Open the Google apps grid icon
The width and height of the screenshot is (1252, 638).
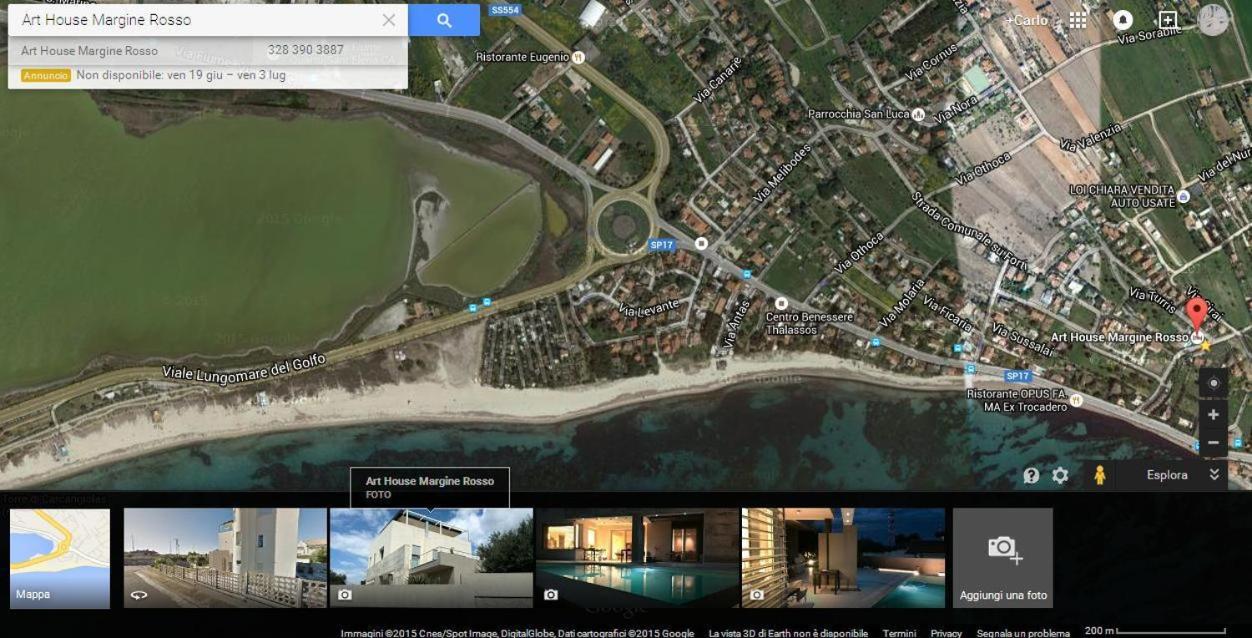pos(1077,20)
